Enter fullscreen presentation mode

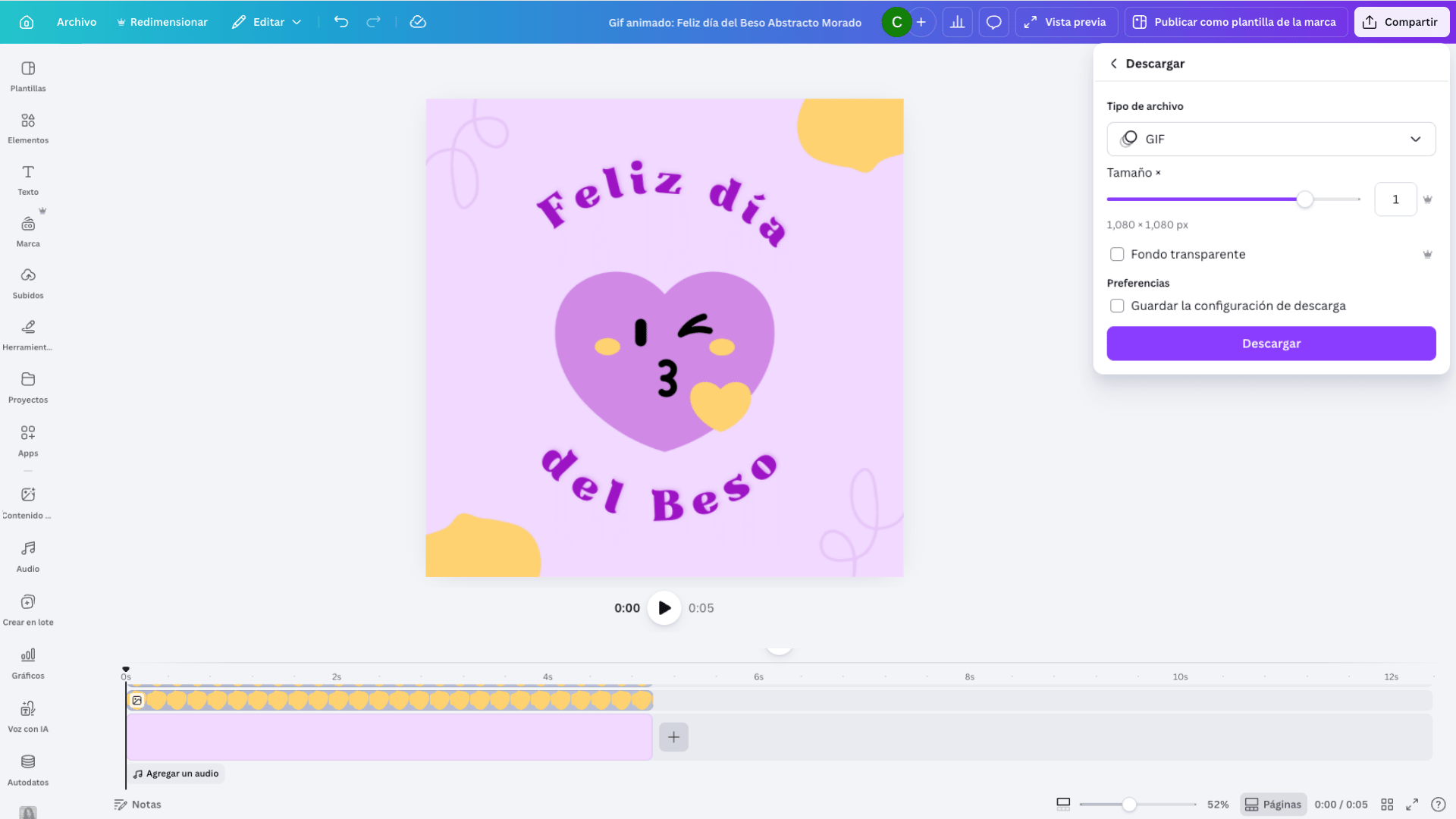1412,805
